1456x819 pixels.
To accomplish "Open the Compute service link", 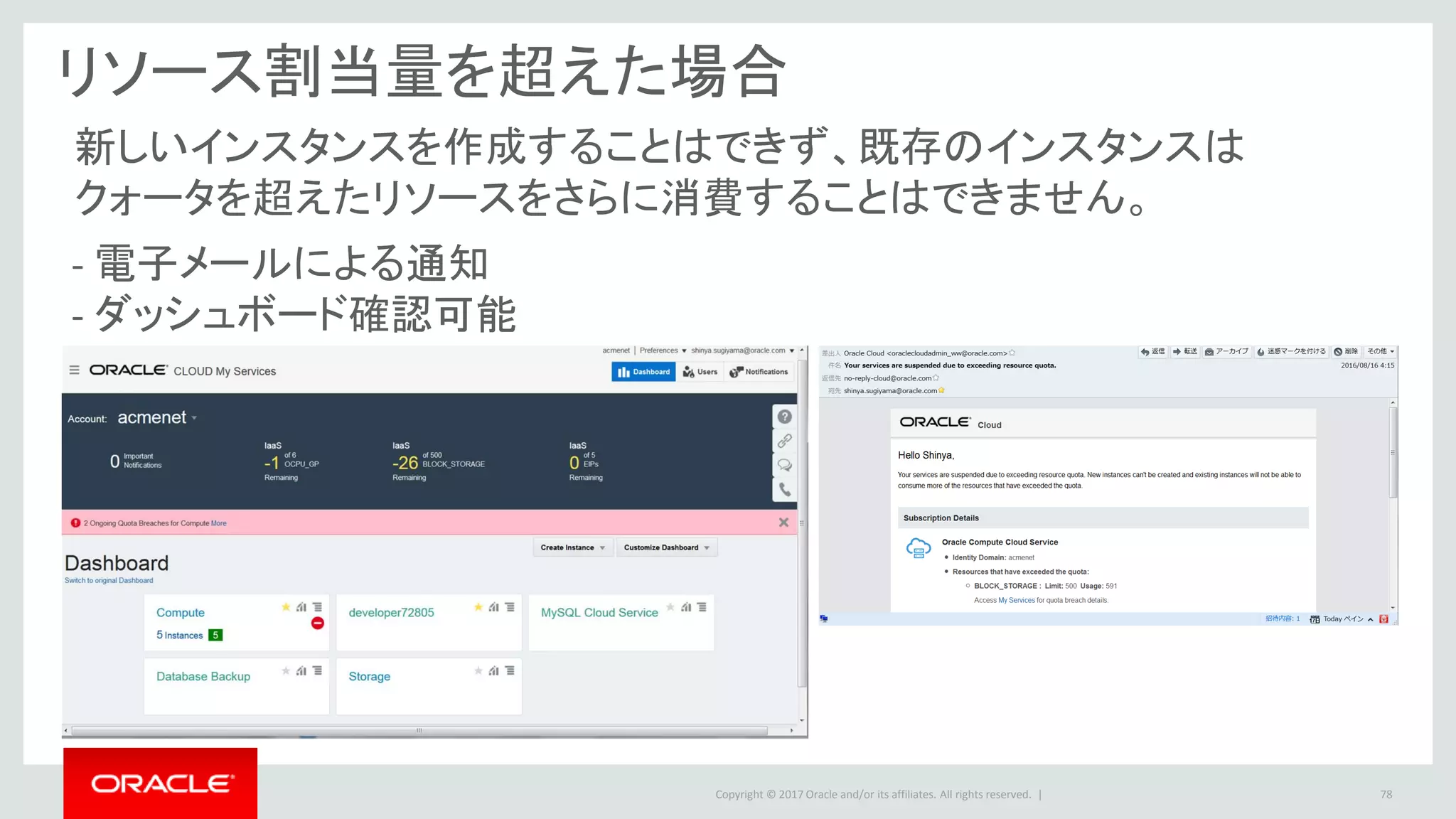I will 180,612.
